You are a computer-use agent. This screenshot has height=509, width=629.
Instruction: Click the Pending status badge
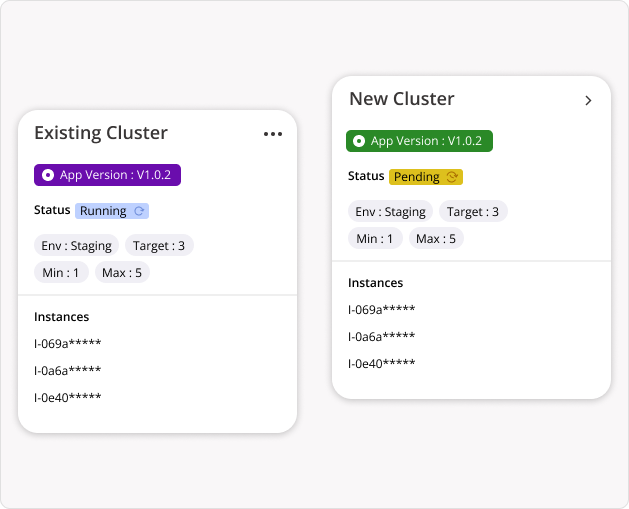pos(426,177)
